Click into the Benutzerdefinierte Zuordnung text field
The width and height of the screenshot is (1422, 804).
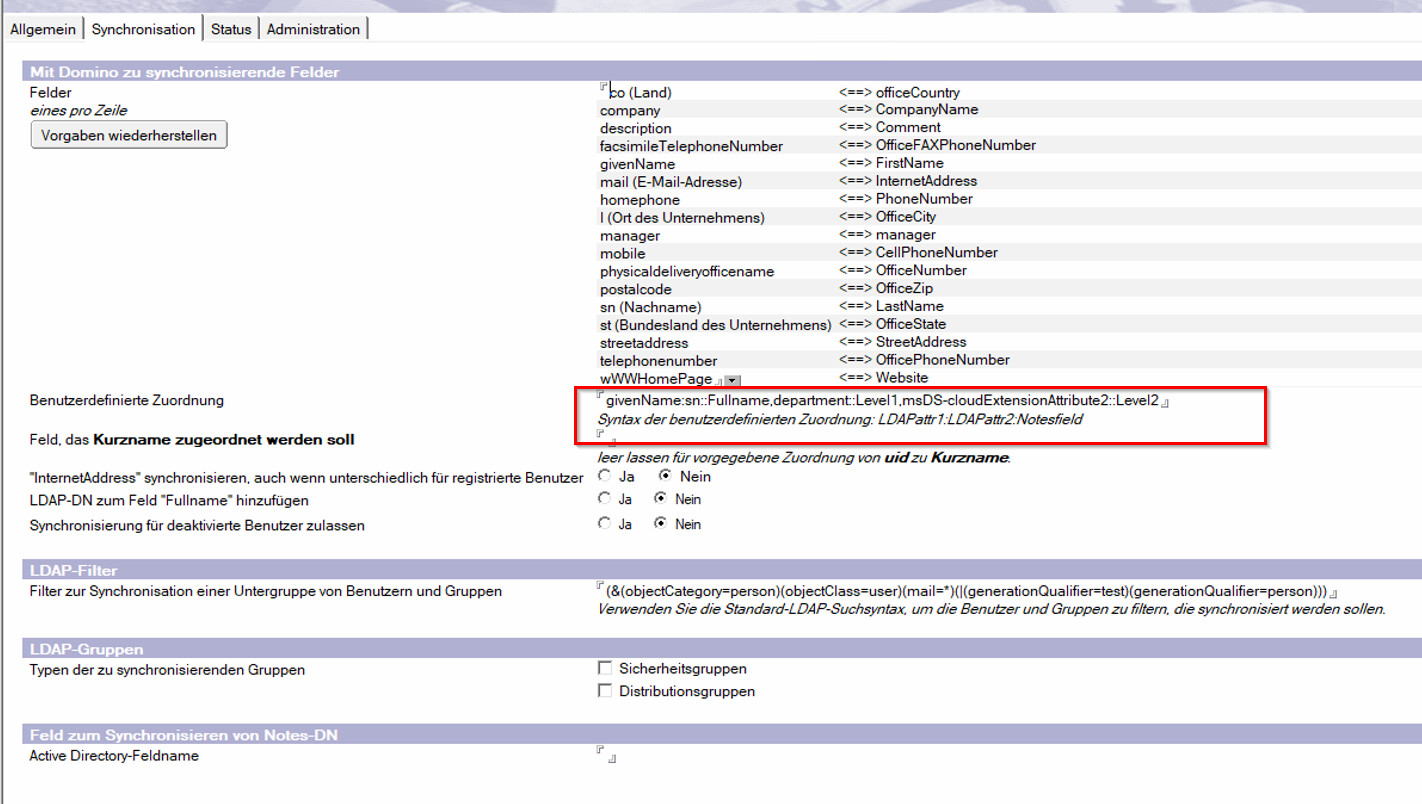880,400
